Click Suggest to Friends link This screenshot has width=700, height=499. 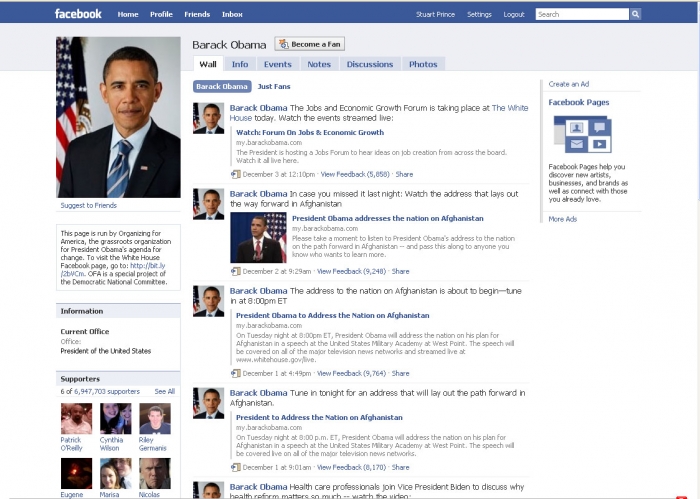point(88,205)
